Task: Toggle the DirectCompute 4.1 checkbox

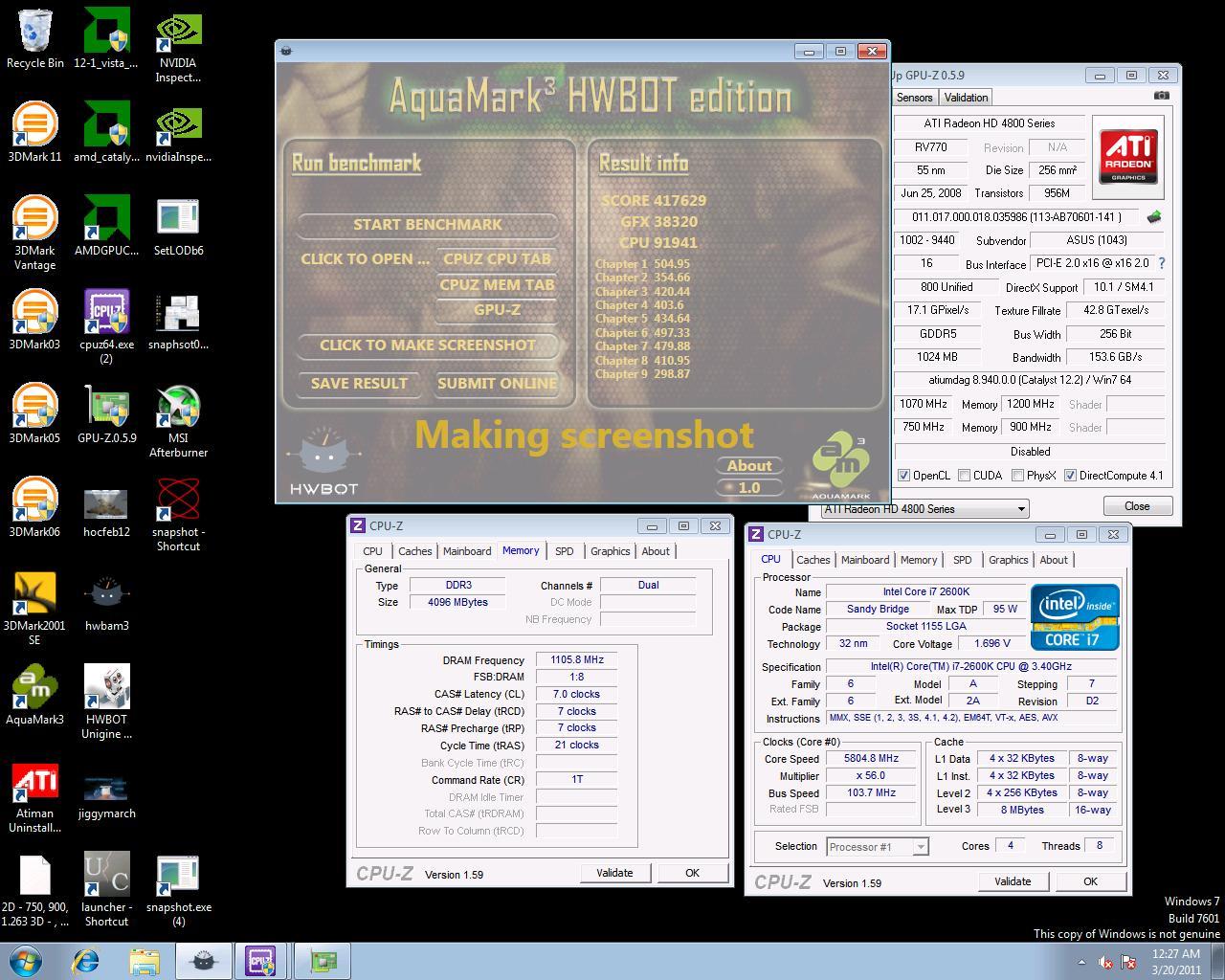Action: click(1070, 476)
